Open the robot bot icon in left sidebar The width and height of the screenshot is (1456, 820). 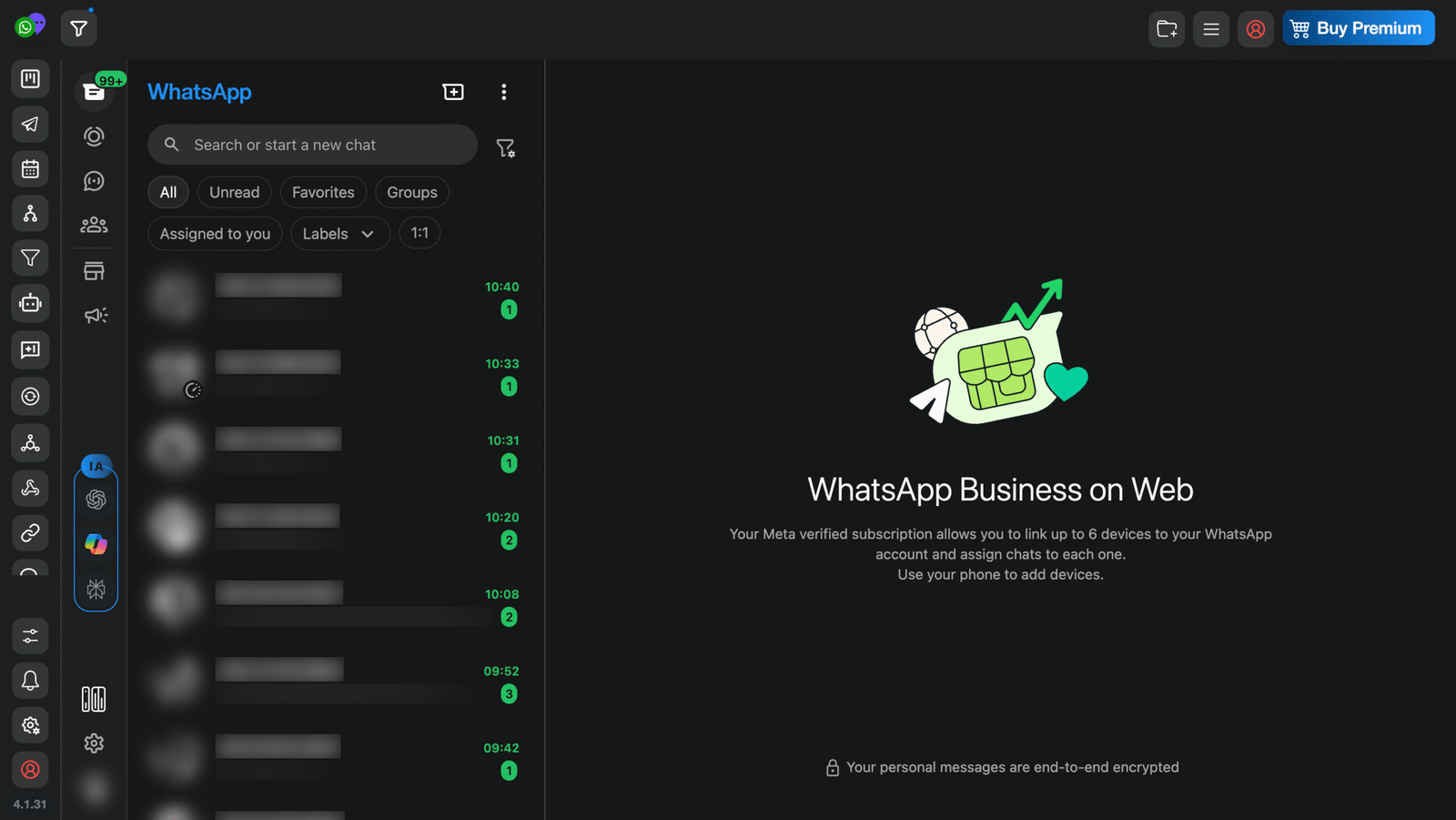coord(30,303)
